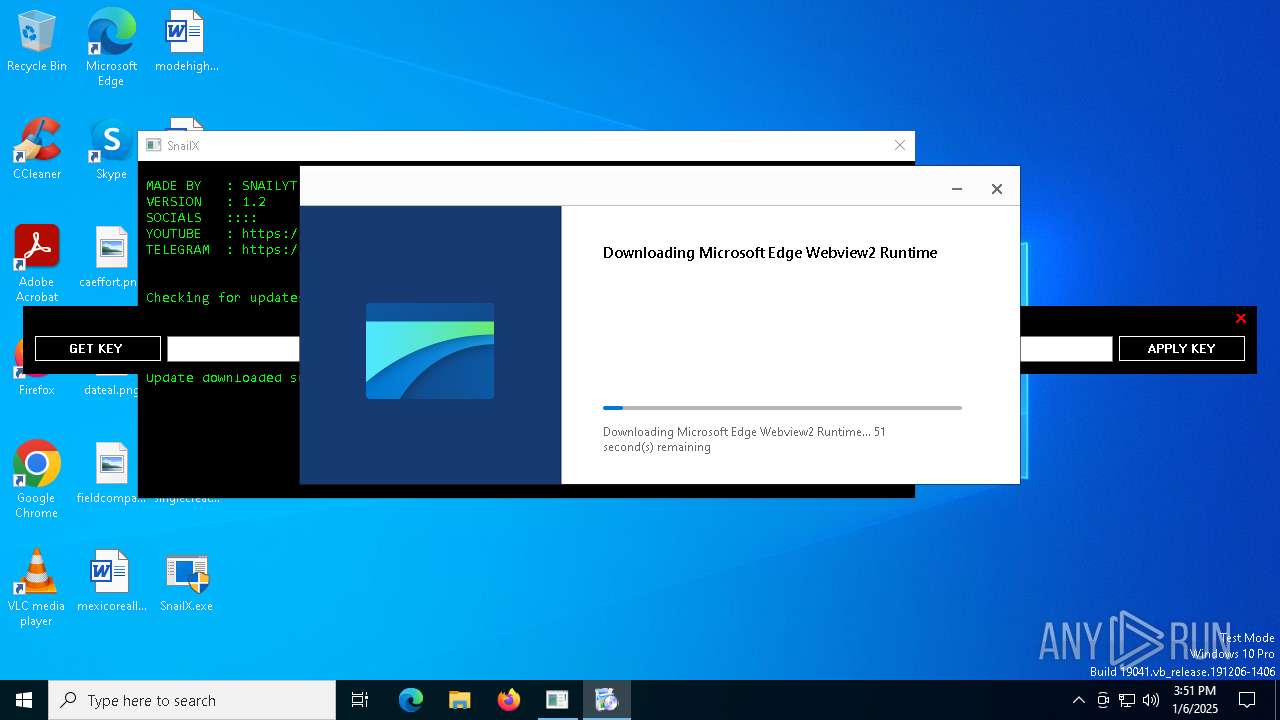Screen dimensions: 1280x720
Task: Open the CCleaner desktop shortcut
Action: pos(37,149)
